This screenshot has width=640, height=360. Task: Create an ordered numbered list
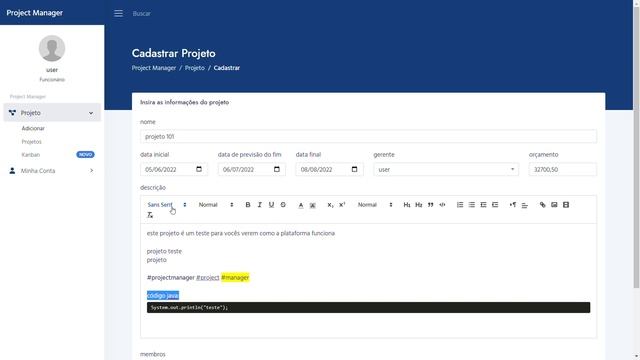click(460, 205)
